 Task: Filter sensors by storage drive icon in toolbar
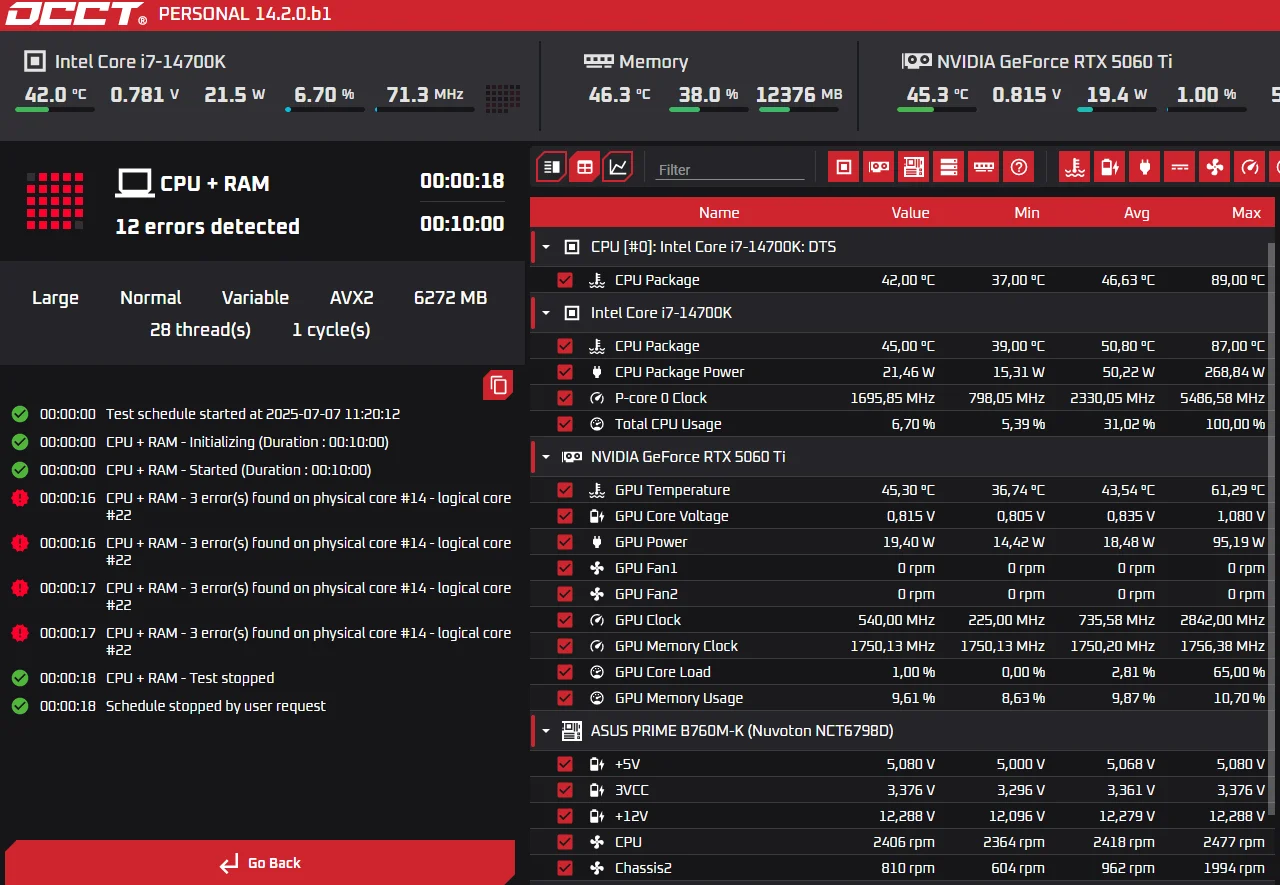pyautogui.click(x=949, y=167)
